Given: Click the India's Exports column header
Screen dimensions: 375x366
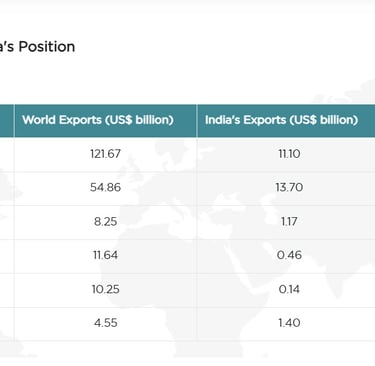Looking at the screenshot, I should point(286,120).
